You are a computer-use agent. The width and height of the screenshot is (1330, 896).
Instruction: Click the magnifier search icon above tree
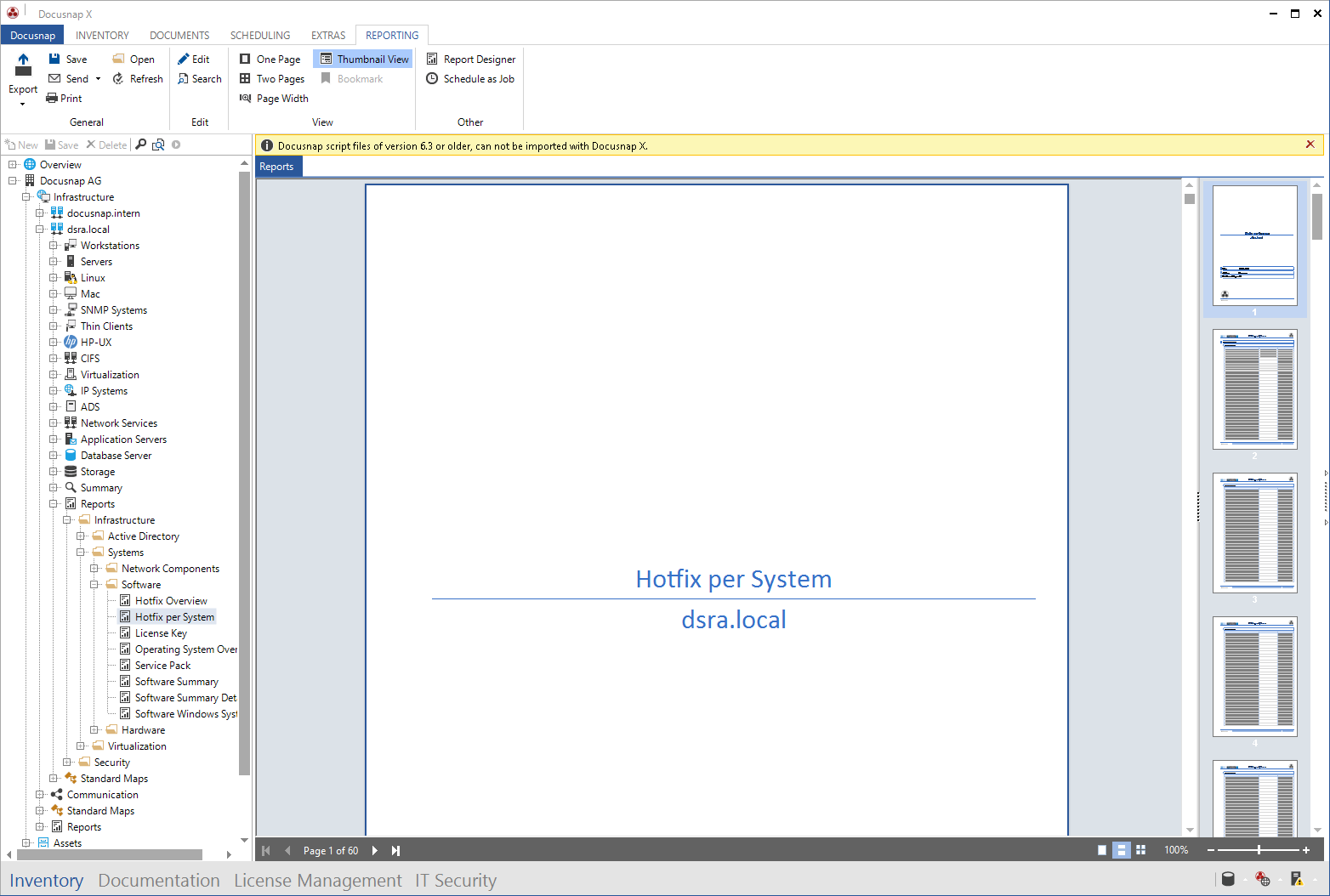141,145
